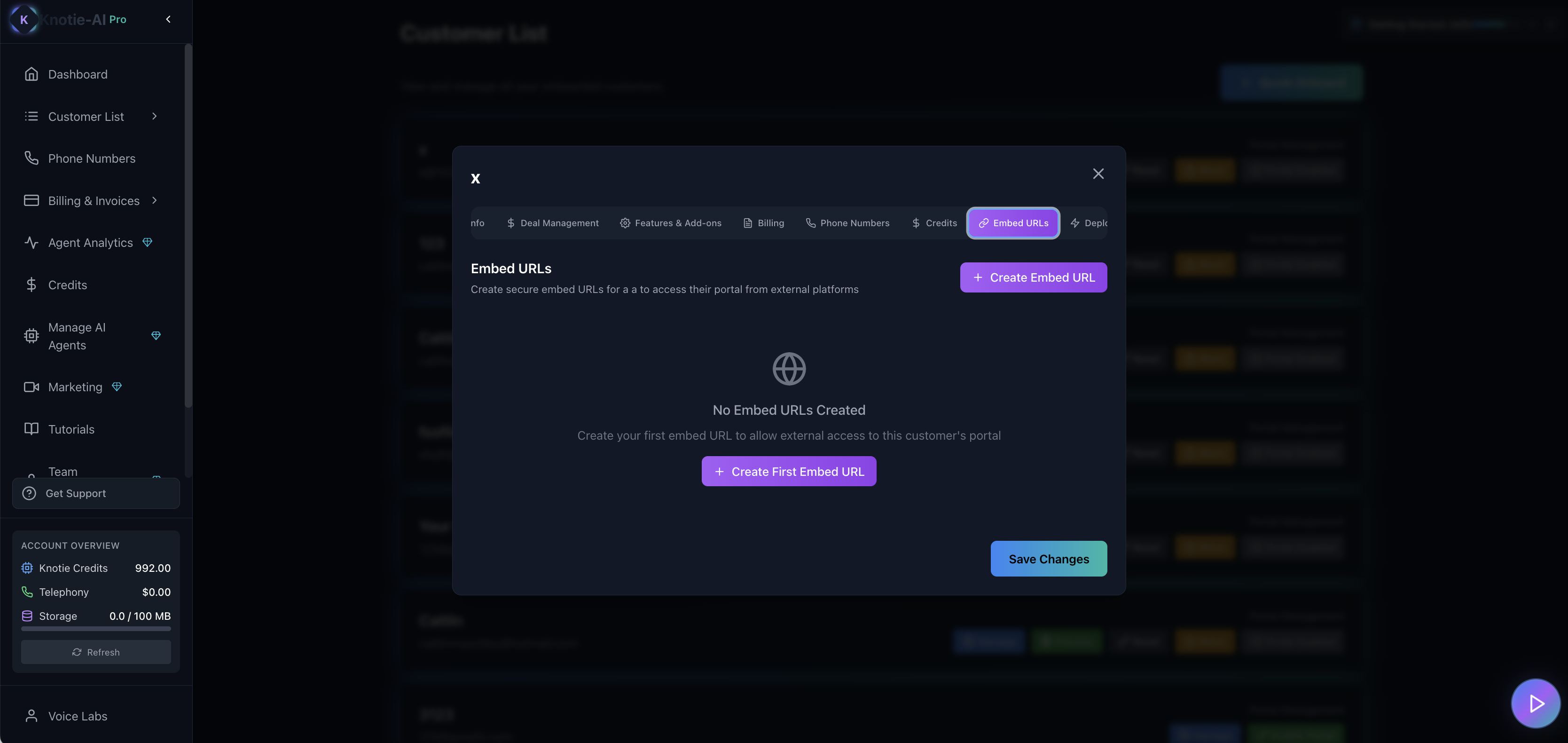The image size is (1568, 743).
Task: Click Create First Embed URL button
Action: tap(788, 471)
